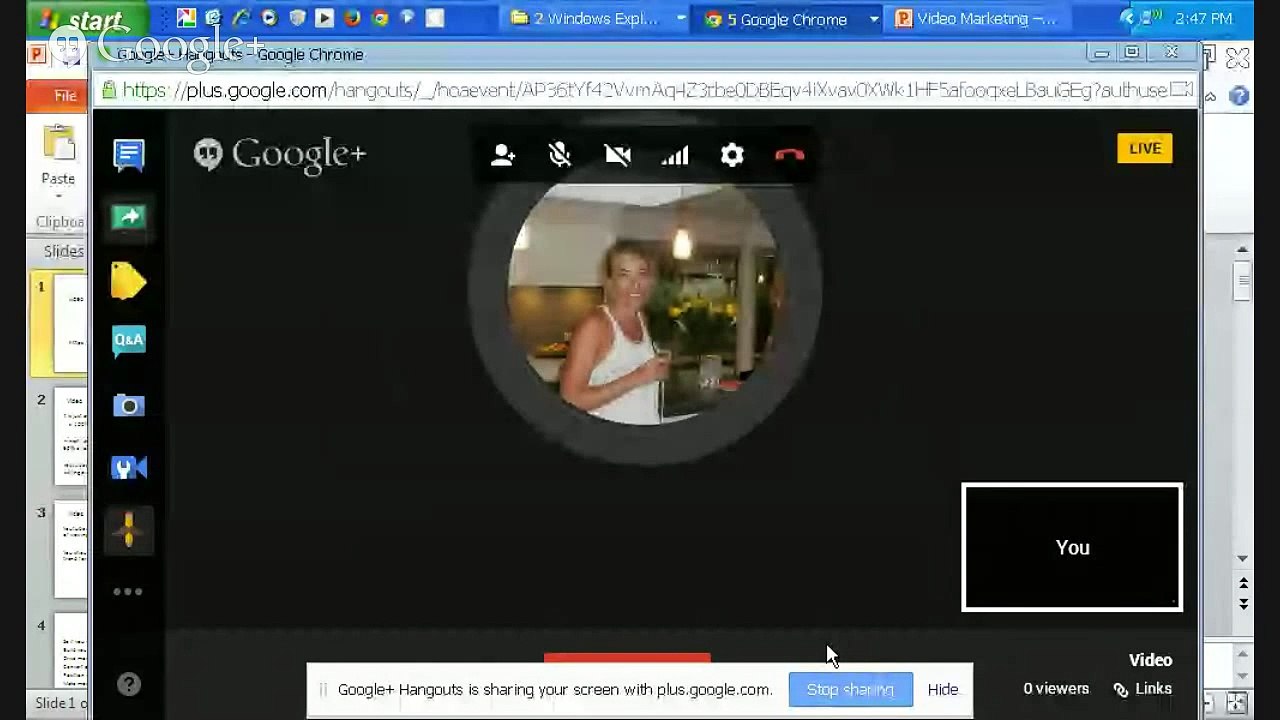Show more apps via three dots
Image resolution: width=1280 pixels, height=720 pixels.
point(128,591)
